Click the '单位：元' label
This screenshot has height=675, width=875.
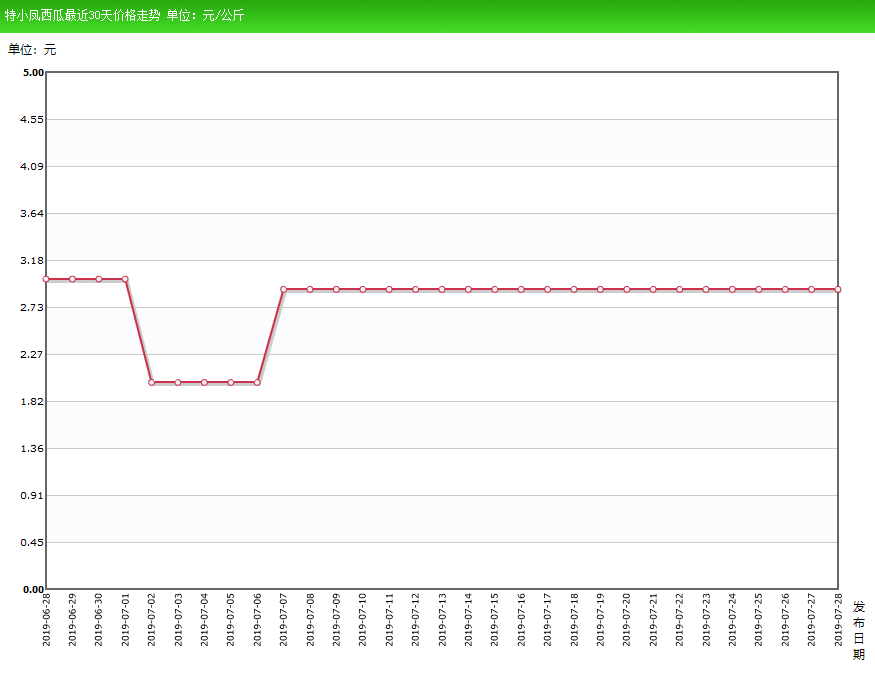coord(32,50)
